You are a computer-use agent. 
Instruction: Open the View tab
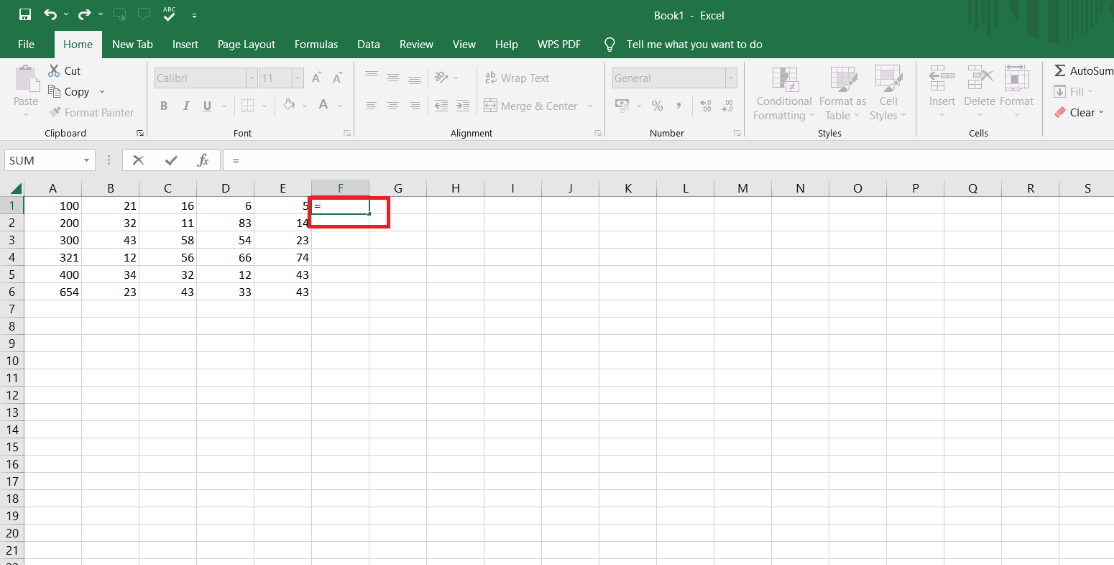coord(464,44)
